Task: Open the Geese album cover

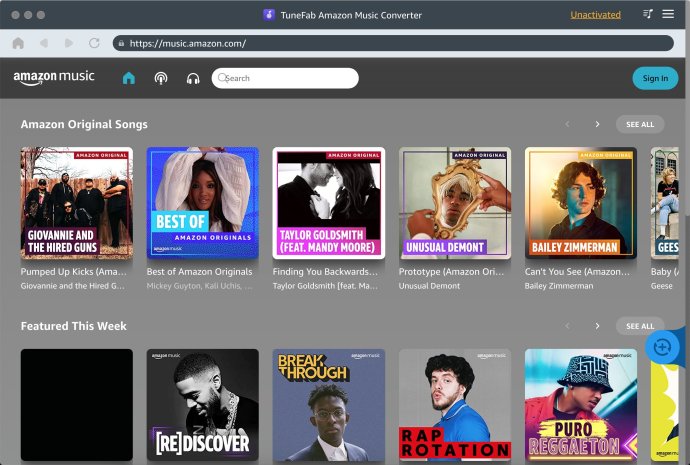Action: 665,203
